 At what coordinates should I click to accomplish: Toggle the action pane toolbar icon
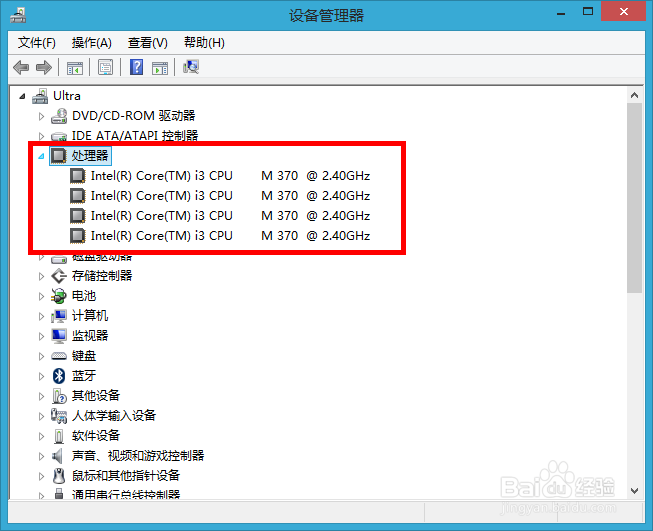coord(160,67)
